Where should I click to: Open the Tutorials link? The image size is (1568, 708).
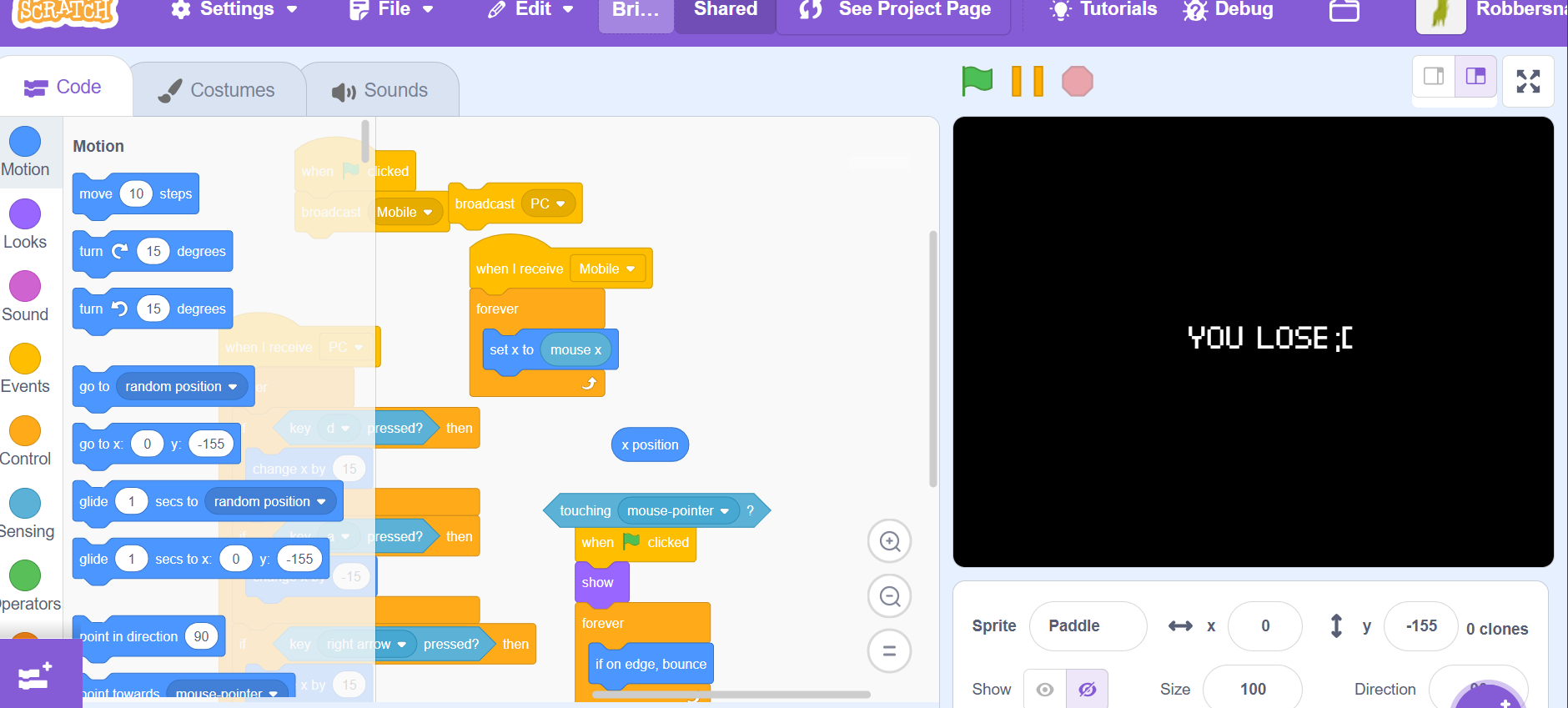coord(1103,10)
